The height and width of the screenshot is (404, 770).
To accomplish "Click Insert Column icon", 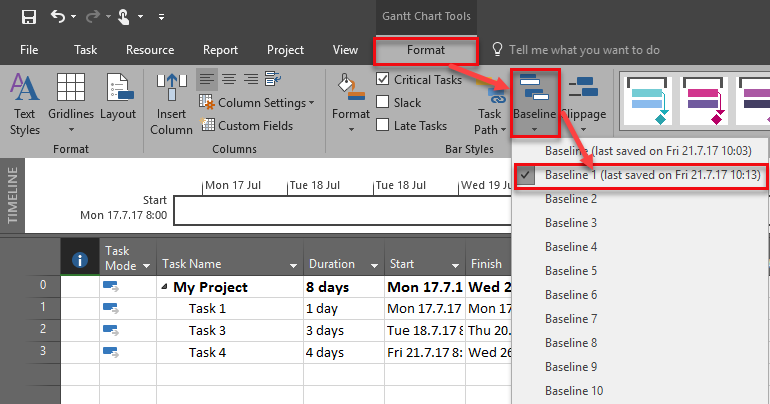I will (x=171, y=104).
